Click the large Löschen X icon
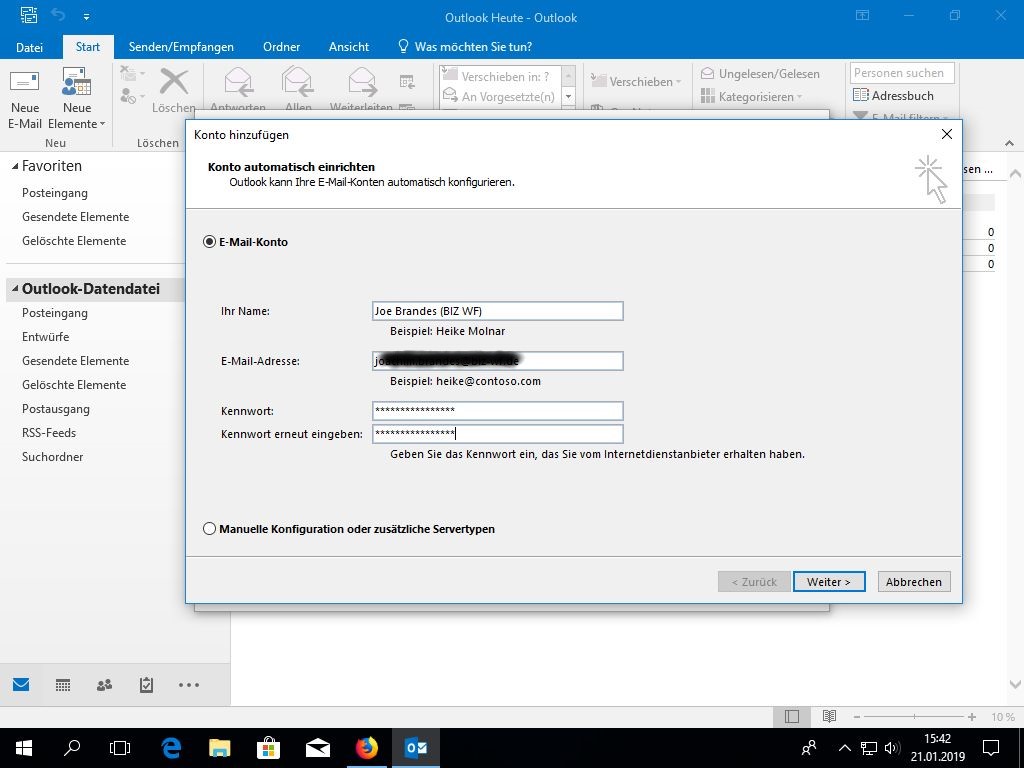The width and height of the screenshot is (1024, 768). pyautogui.click(x=174, y=83)
